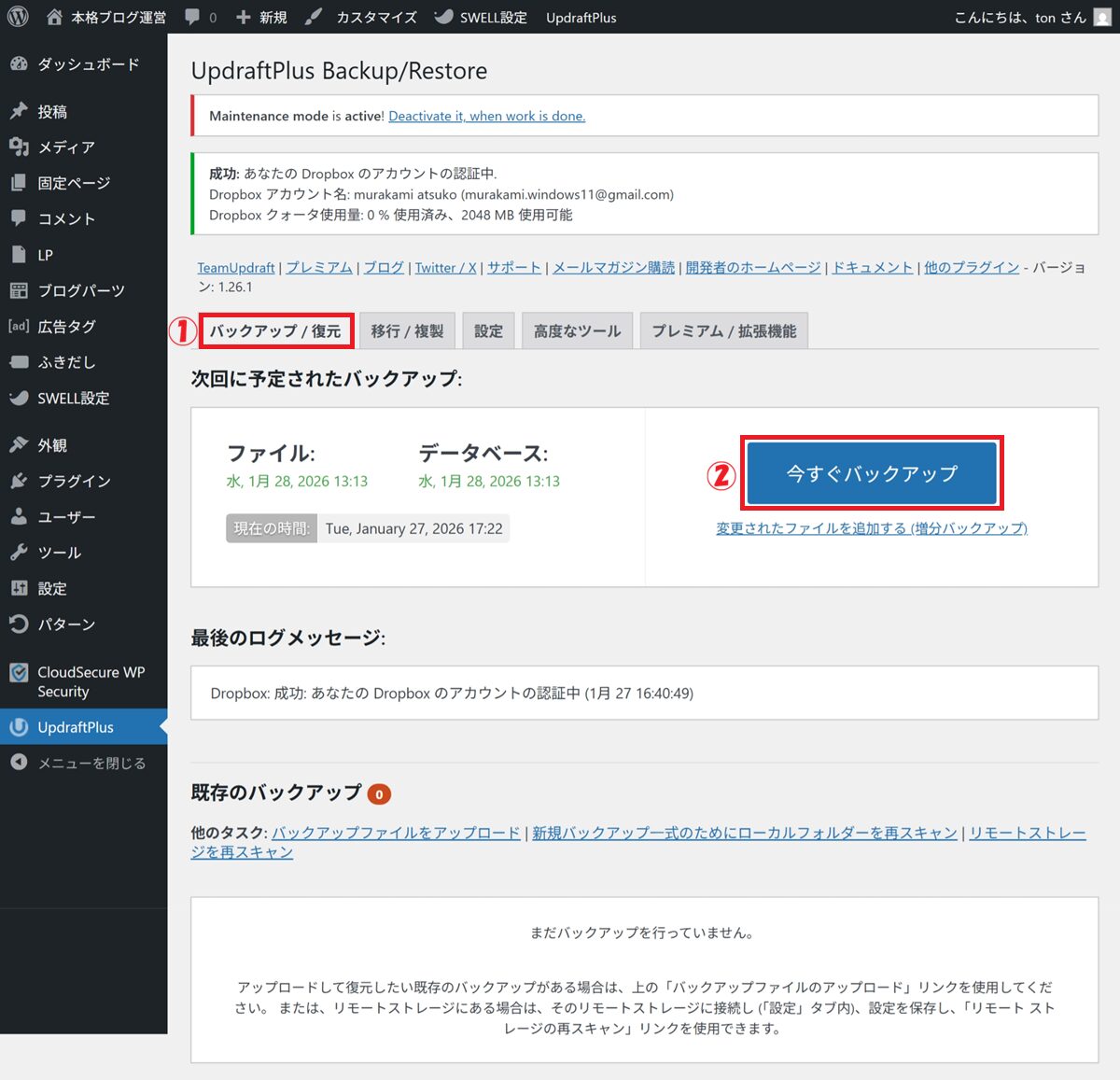The image size is (1120, 1080).
Task: Open the comments bubble icon in admin bar
Action: point(192,17)
